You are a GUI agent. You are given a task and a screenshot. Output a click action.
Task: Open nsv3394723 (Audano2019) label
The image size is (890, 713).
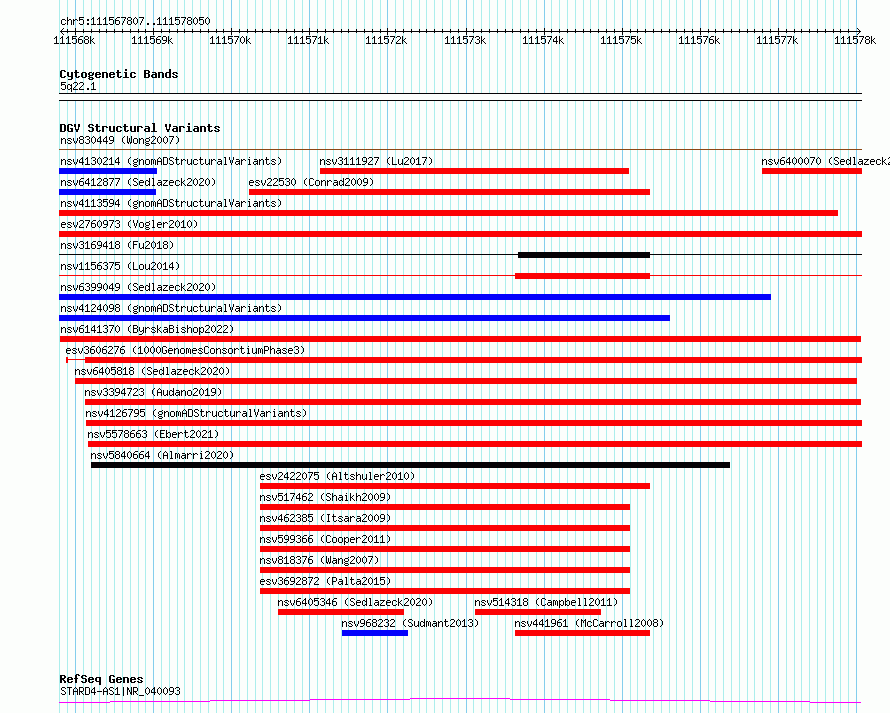click(153, 392)
